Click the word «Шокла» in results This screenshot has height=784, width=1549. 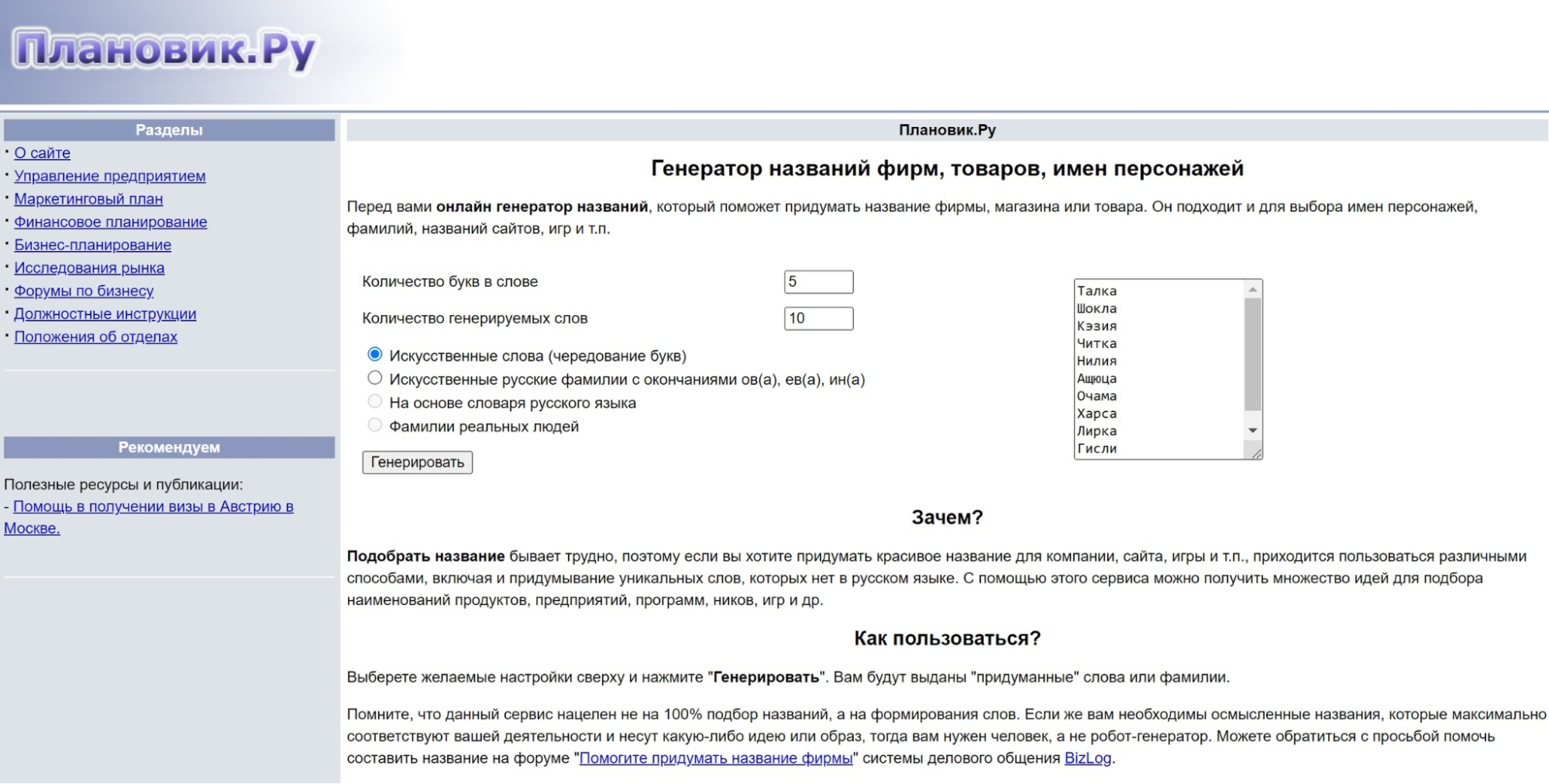[1096, 308]
